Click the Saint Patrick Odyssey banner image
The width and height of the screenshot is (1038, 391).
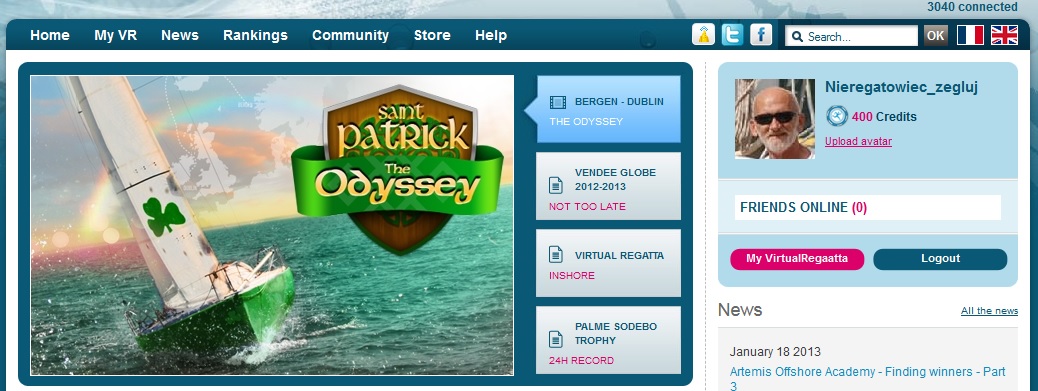coord(272,225)
